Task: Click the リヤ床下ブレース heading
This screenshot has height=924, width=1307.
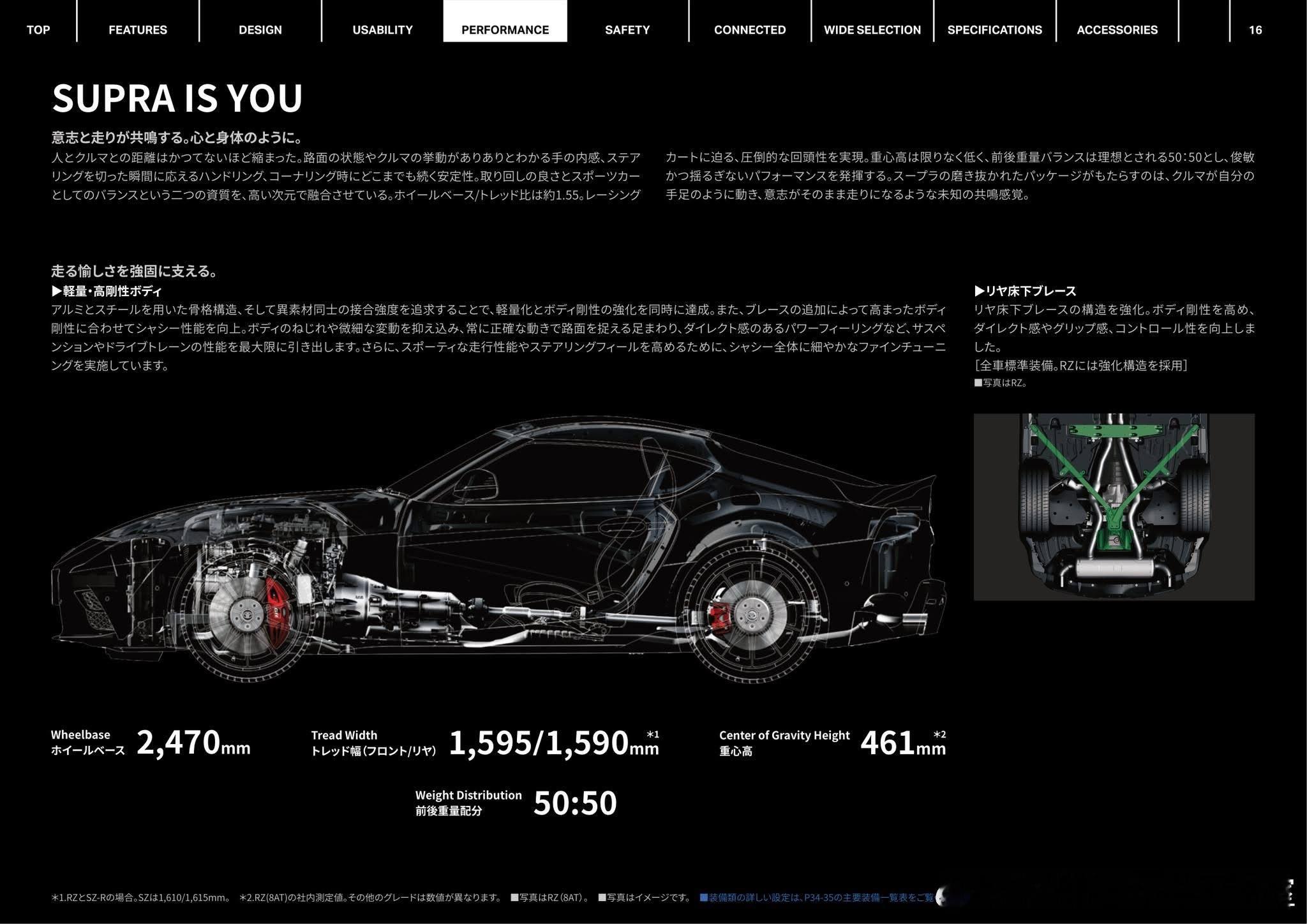Action: [x=1026, y=291]
